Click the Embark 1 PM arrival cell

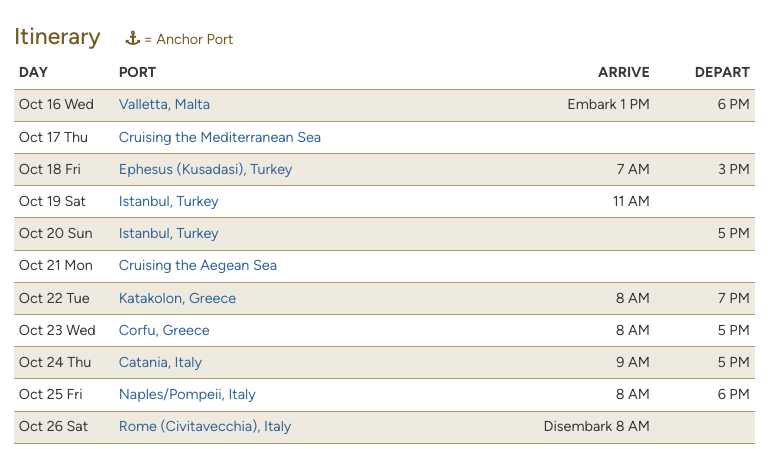608,105
